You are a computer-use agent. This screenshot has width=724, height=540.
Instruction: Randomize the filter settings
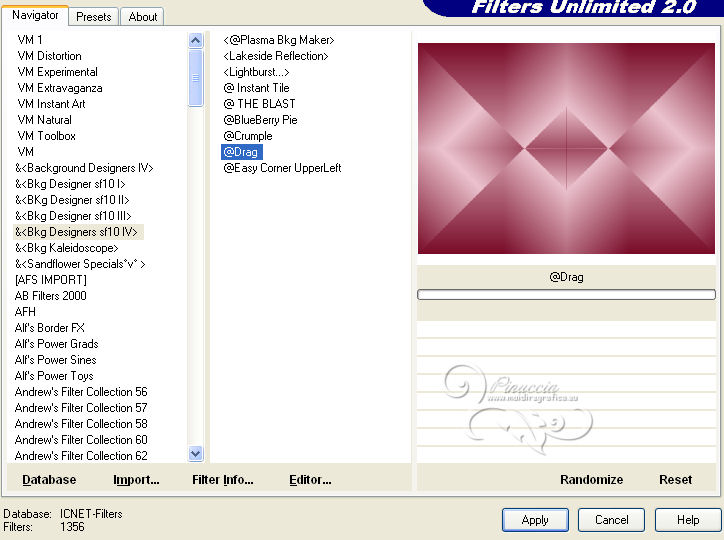tap(591, 480)
